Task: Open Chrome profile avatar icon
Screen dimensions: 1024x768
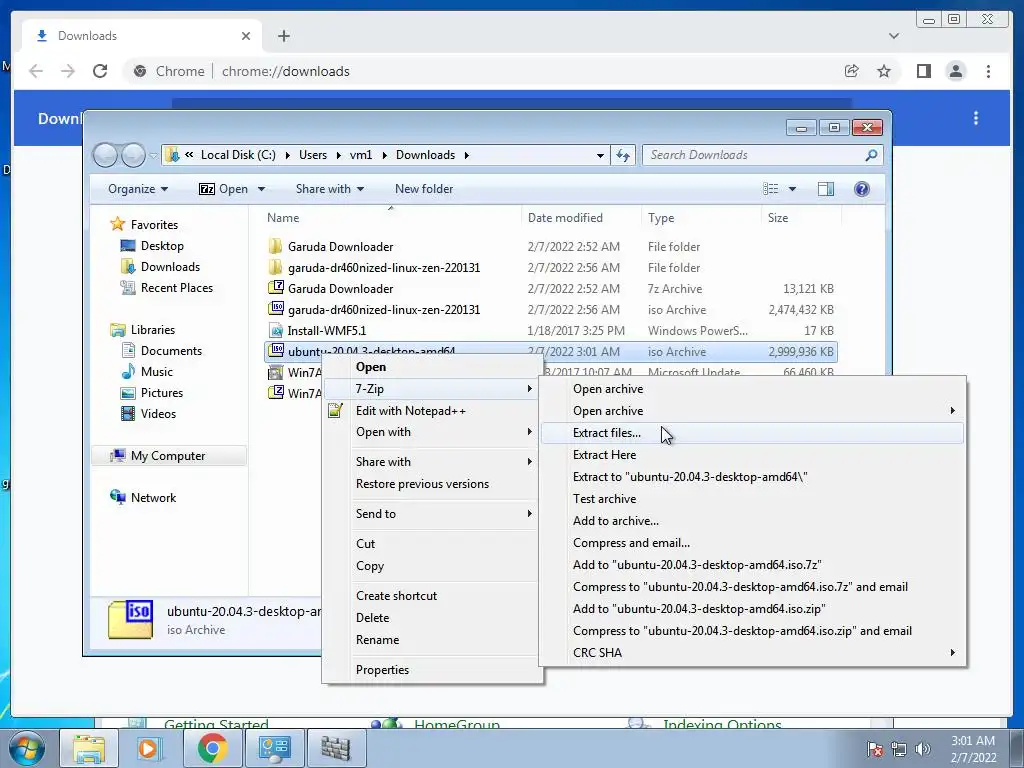Action: click(955, 71)
